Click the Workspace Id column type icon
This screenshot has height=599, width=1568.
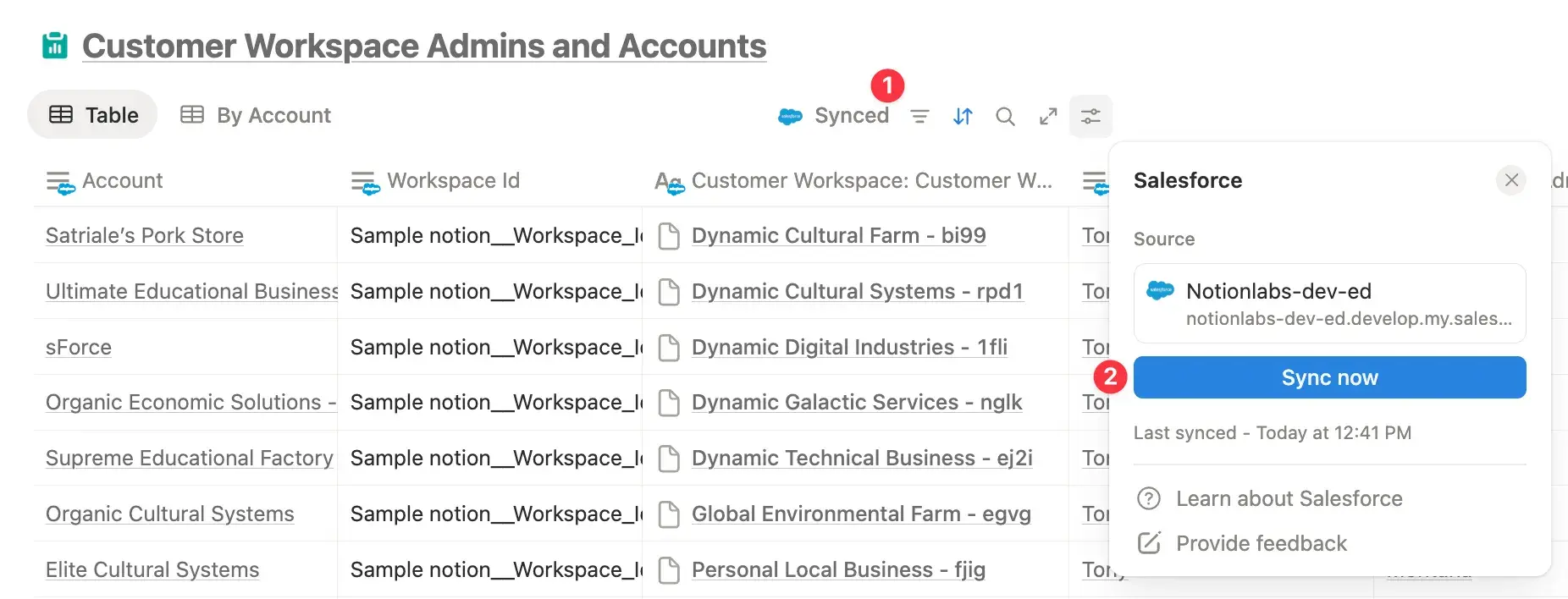[365, 182]
